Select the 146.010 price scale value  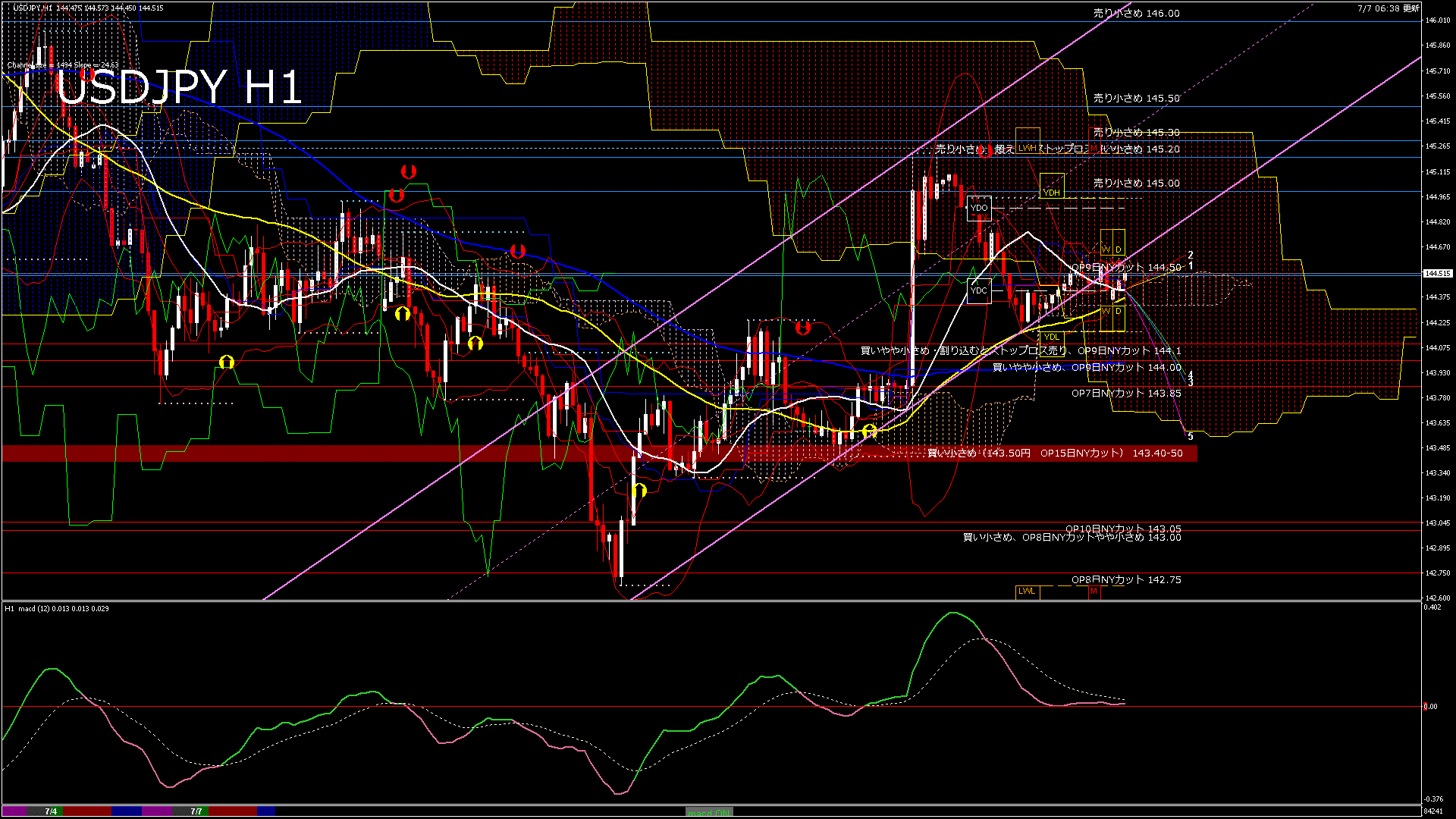point(1438,20)
